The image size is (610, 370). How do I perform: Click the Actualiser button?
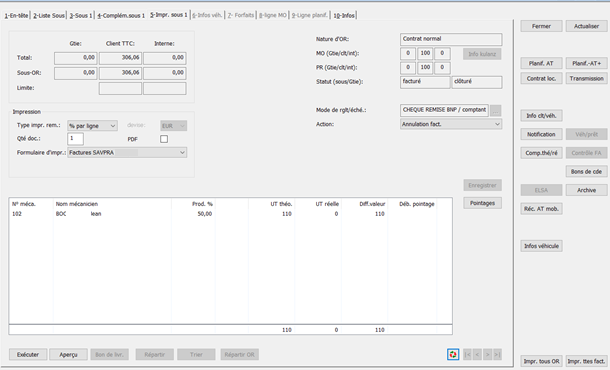[x=586, y=26]
